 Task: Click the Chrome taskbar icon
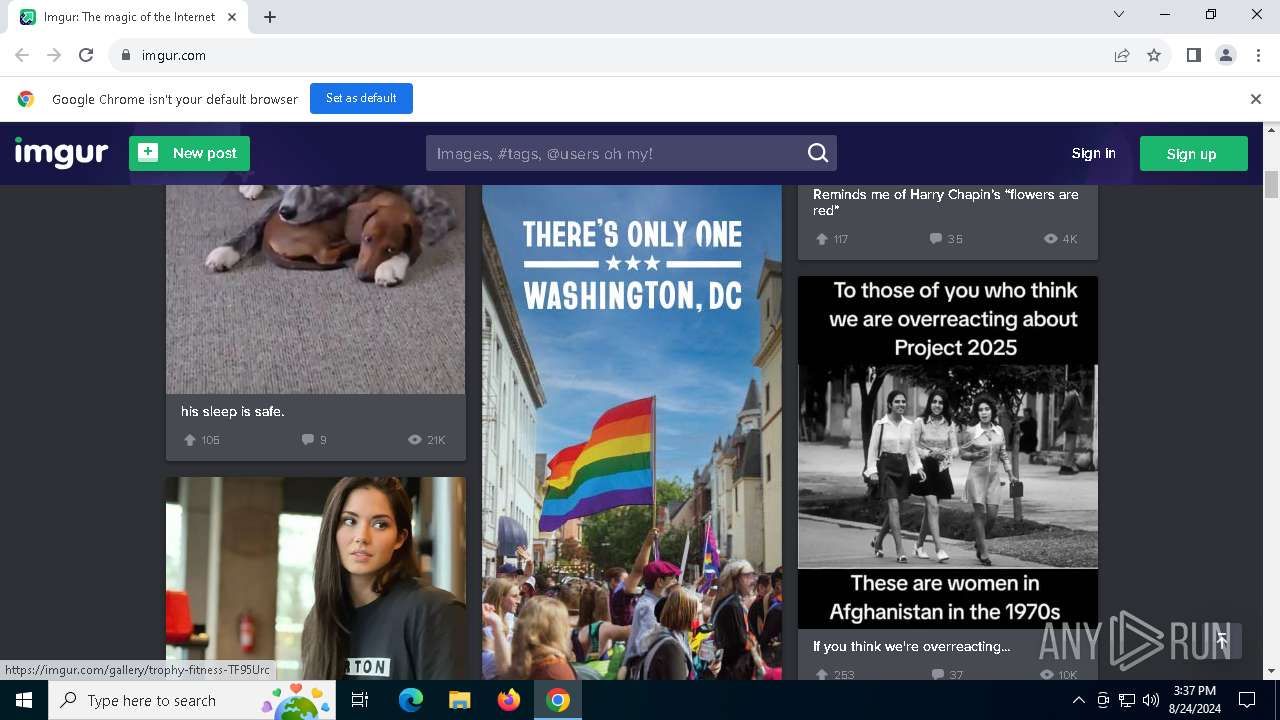tap(558, 700)
